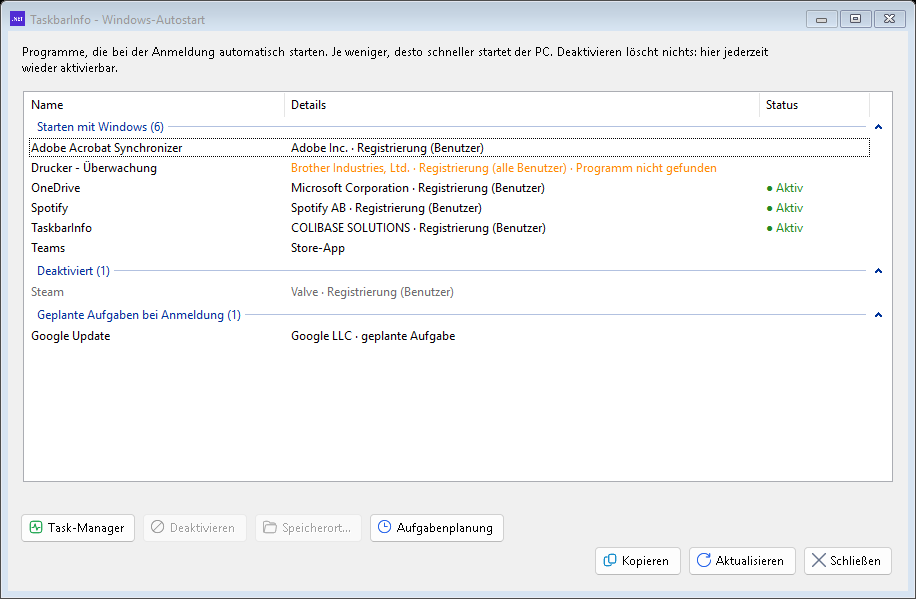
Task: Click the copy icon on the Kopieren button
Action: 610,560
